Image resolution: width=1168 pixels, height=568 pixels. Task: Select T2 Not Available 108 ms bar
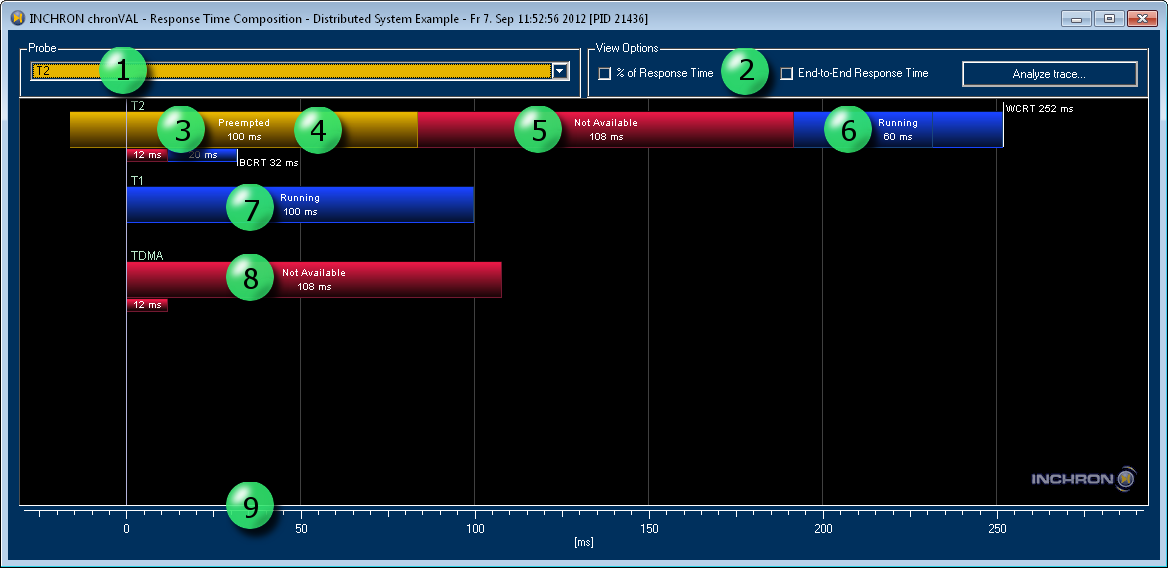(606, 130)
